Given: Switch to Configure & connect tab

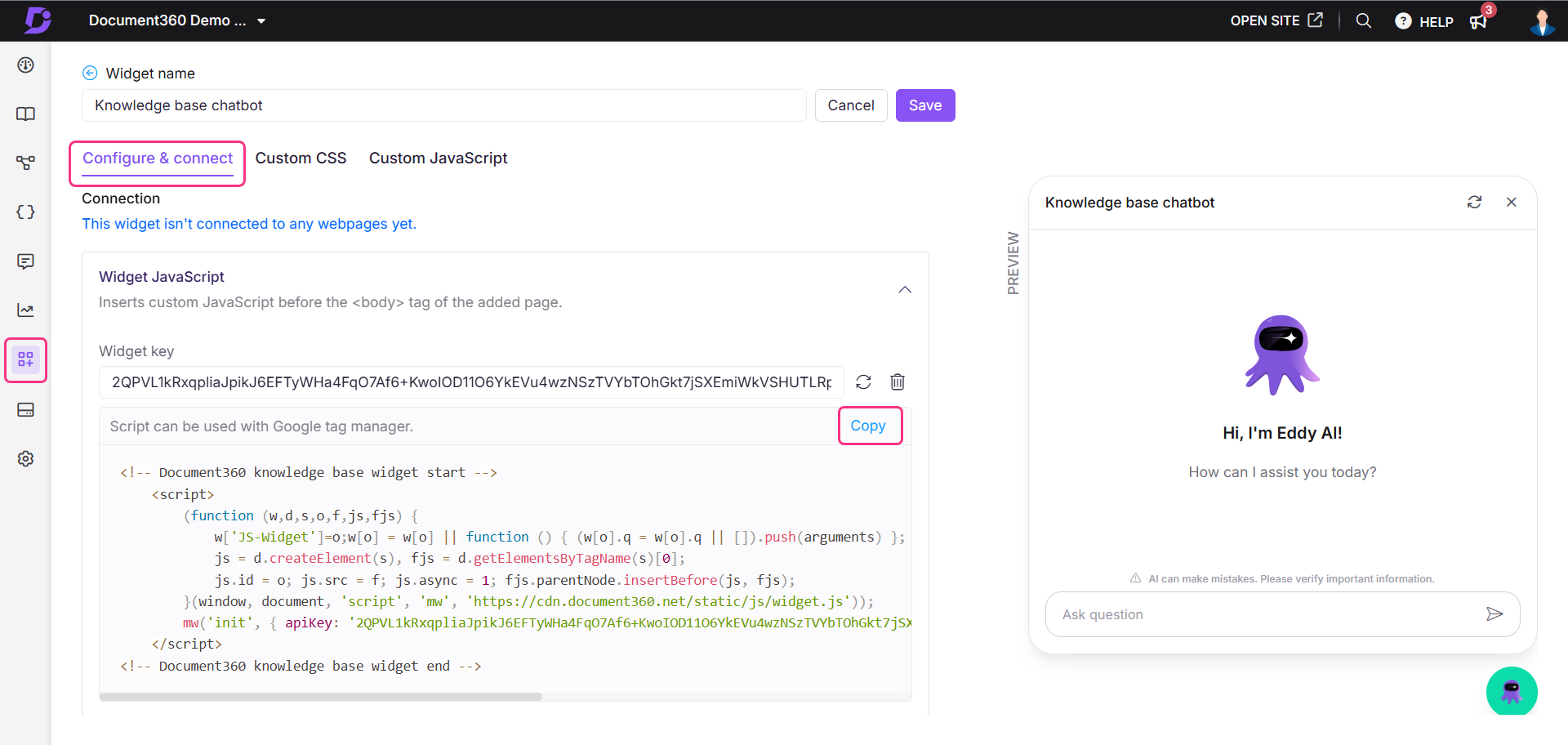Looking at the screenshot, I should coord(158,158).
